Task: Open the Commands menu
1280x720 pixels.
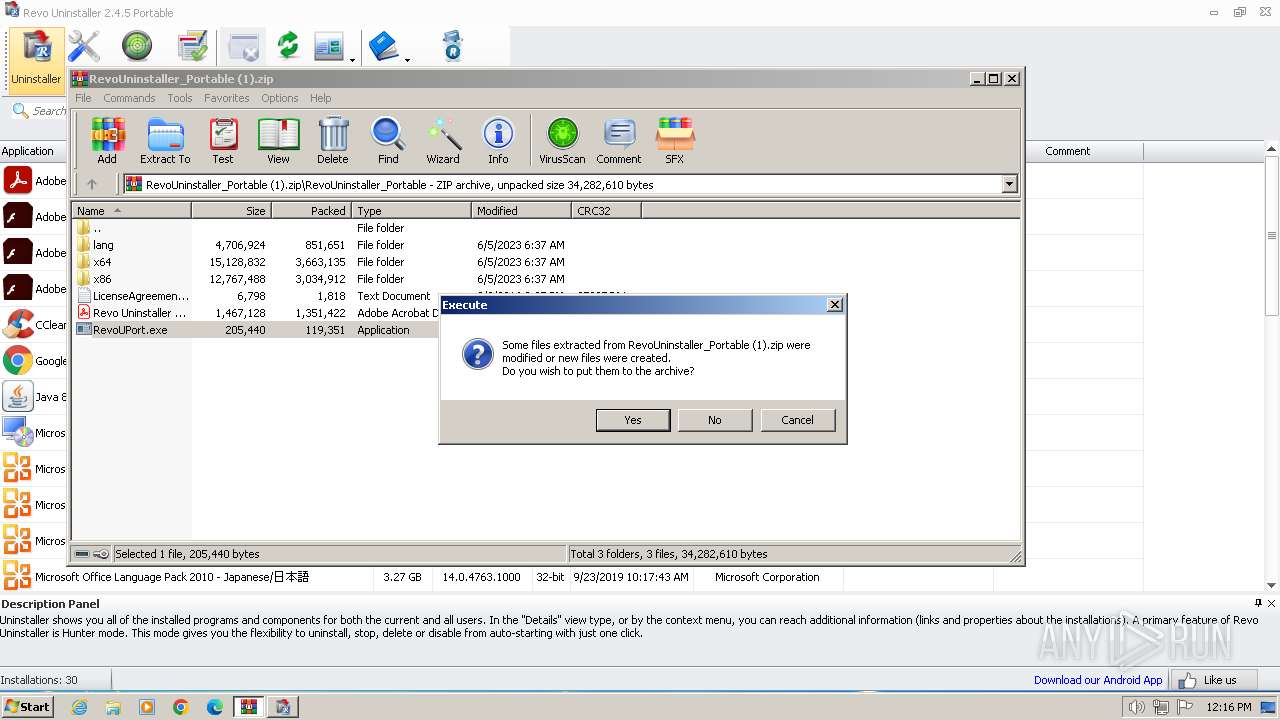Action: (129, 98)
